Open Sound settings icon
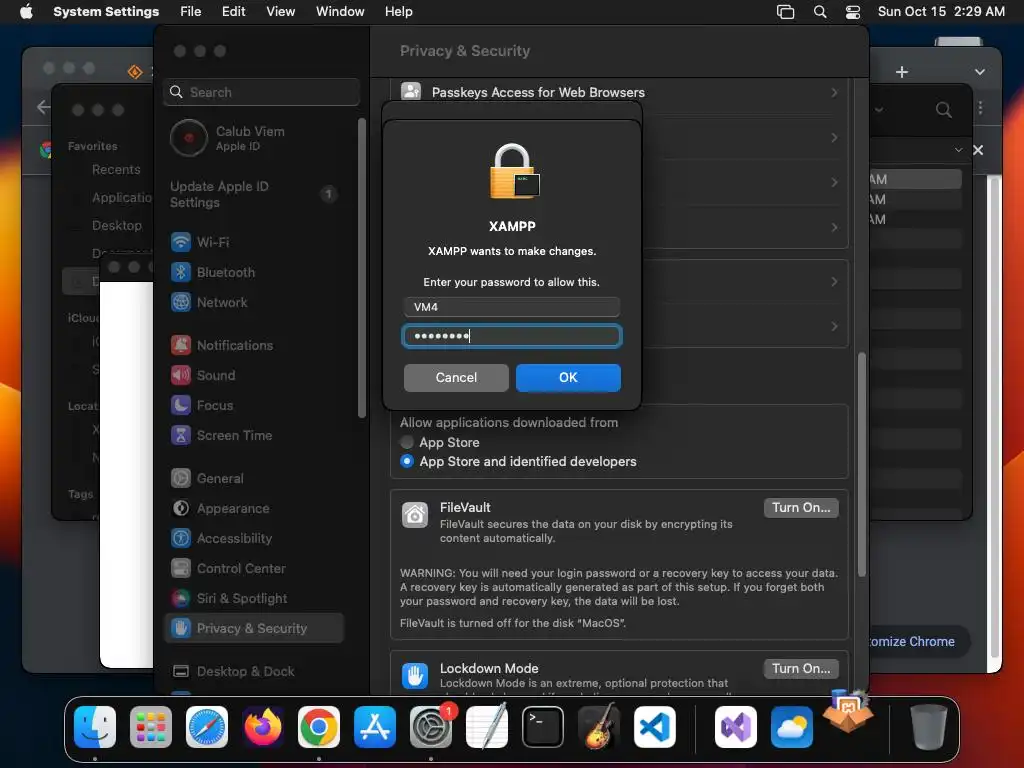1024x768 pixels. [x=181, y=375]
